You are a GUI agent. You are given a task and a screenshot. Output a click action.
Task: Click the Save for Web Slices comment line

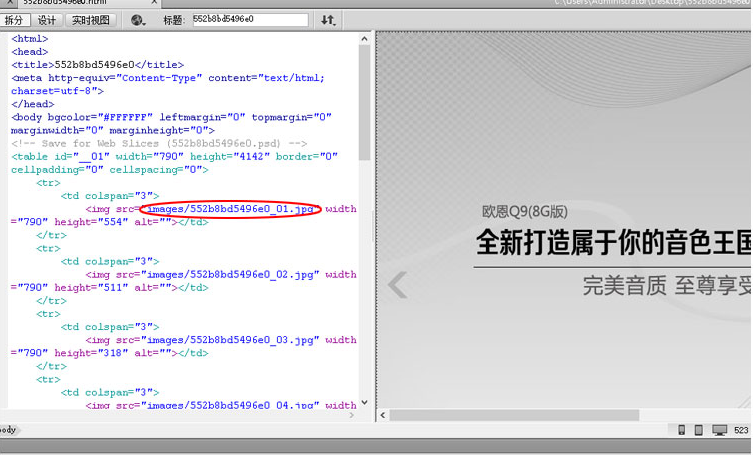coord(159,143)
